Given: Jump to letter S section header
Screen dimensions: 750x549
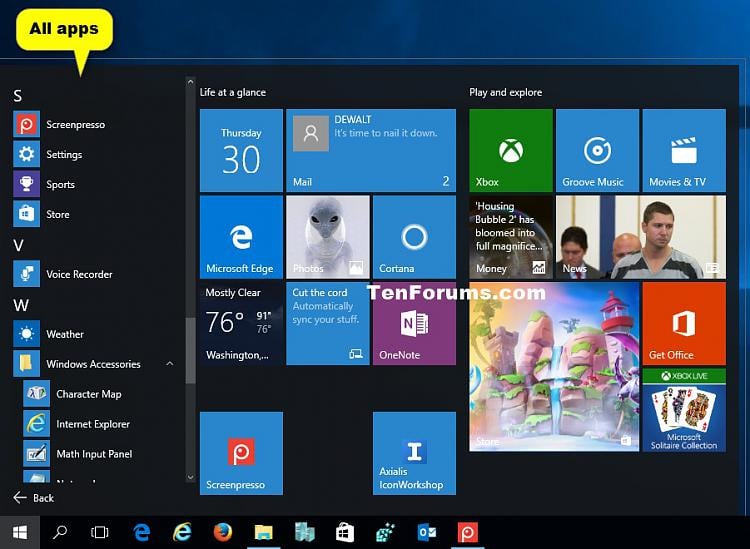Looking at the screenshot, I should click(x=18, y=96).
